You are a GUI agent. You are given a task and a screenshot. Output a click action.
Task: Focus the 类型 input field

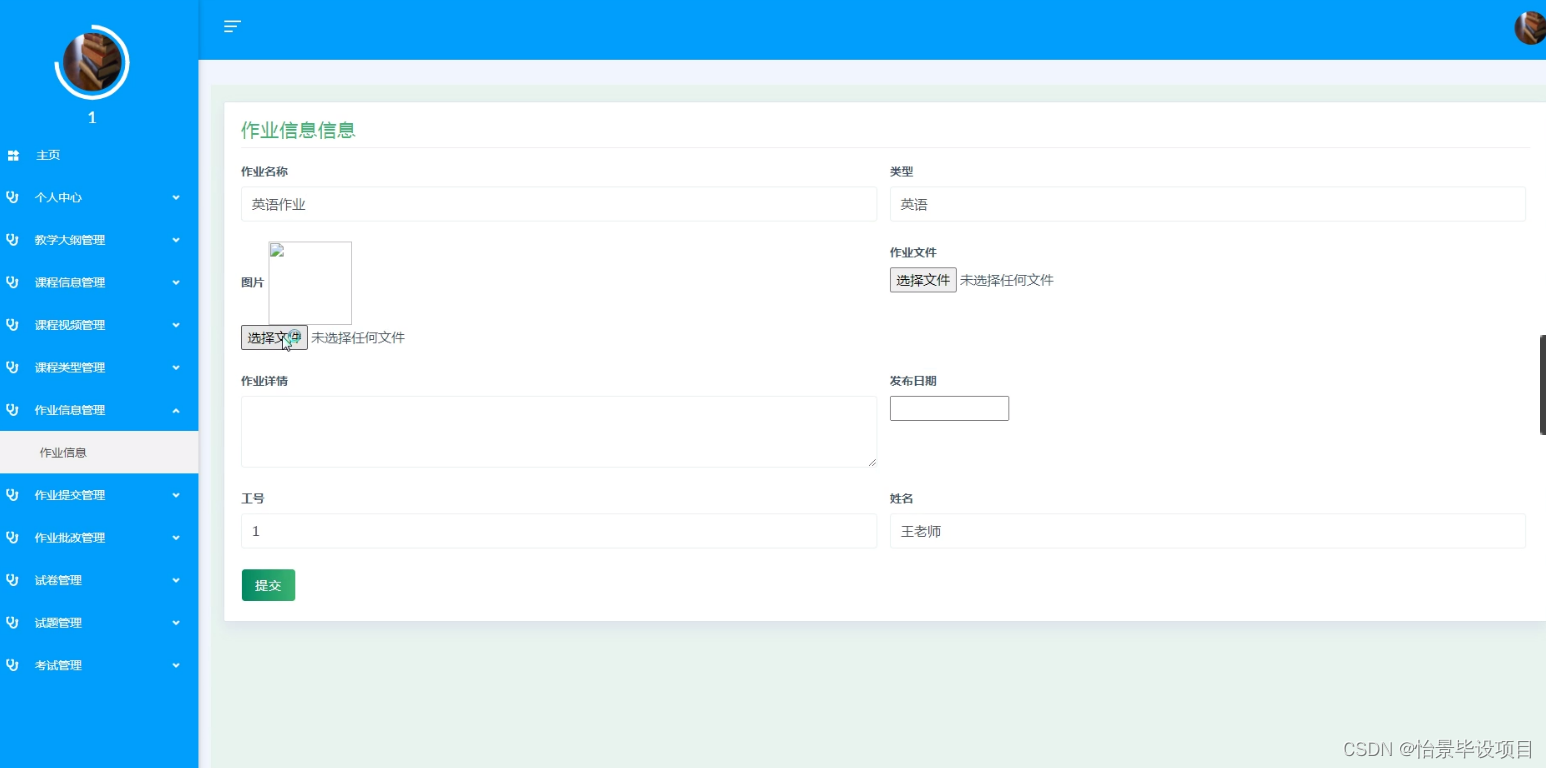(1208, 204)
